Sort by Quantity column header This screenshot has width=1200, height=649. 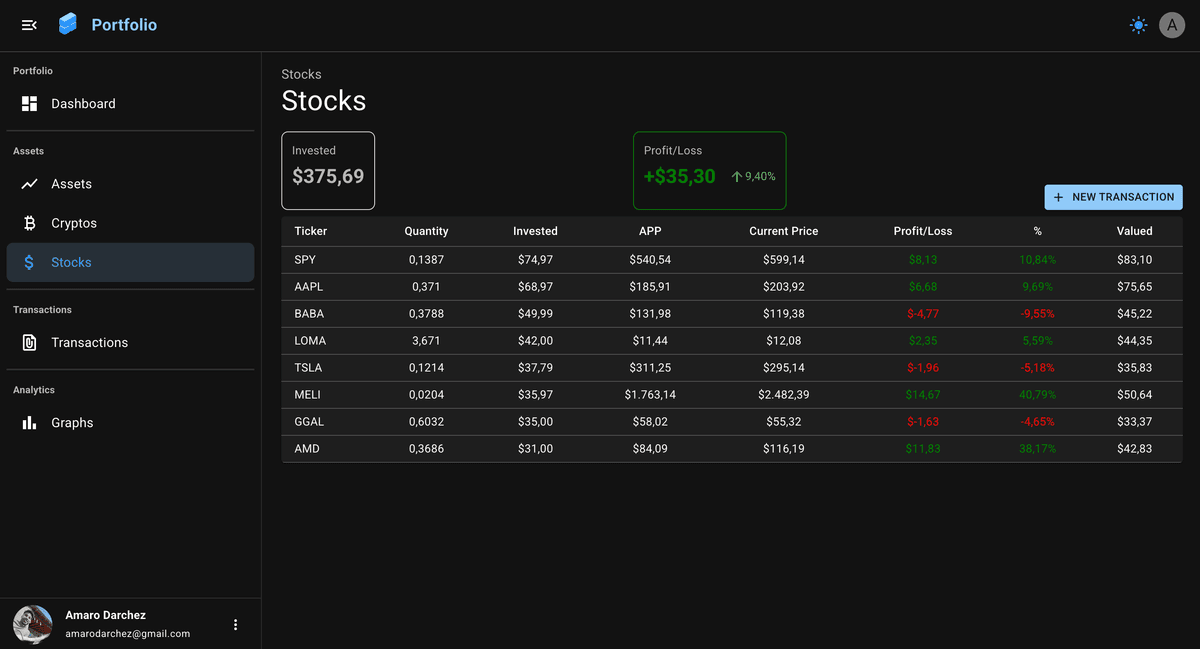click(x=426, y=231)
